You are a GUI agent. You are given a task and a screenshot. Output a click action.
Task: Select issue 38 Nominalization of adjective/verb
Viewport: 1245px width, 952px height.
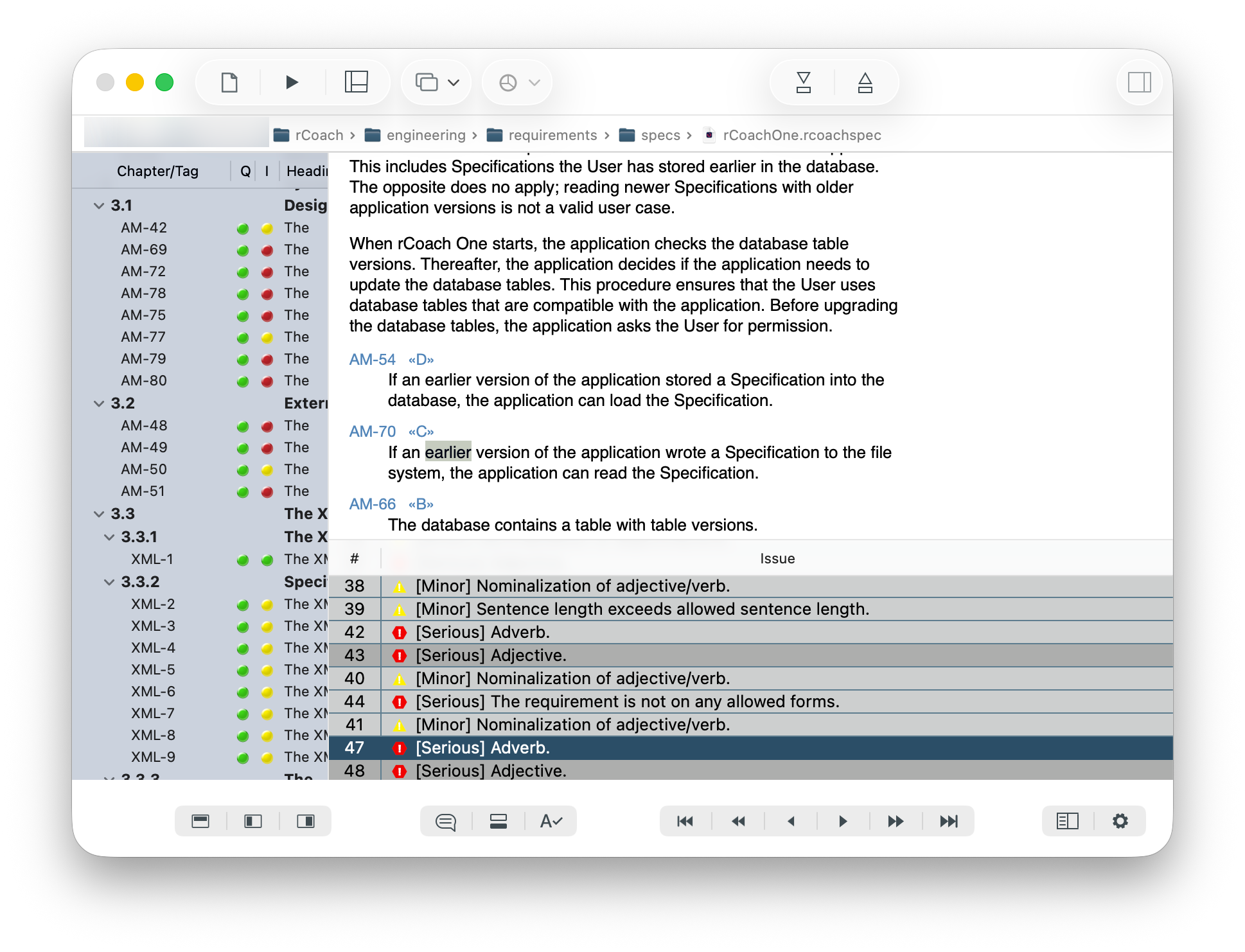click(x=751, y=586)
